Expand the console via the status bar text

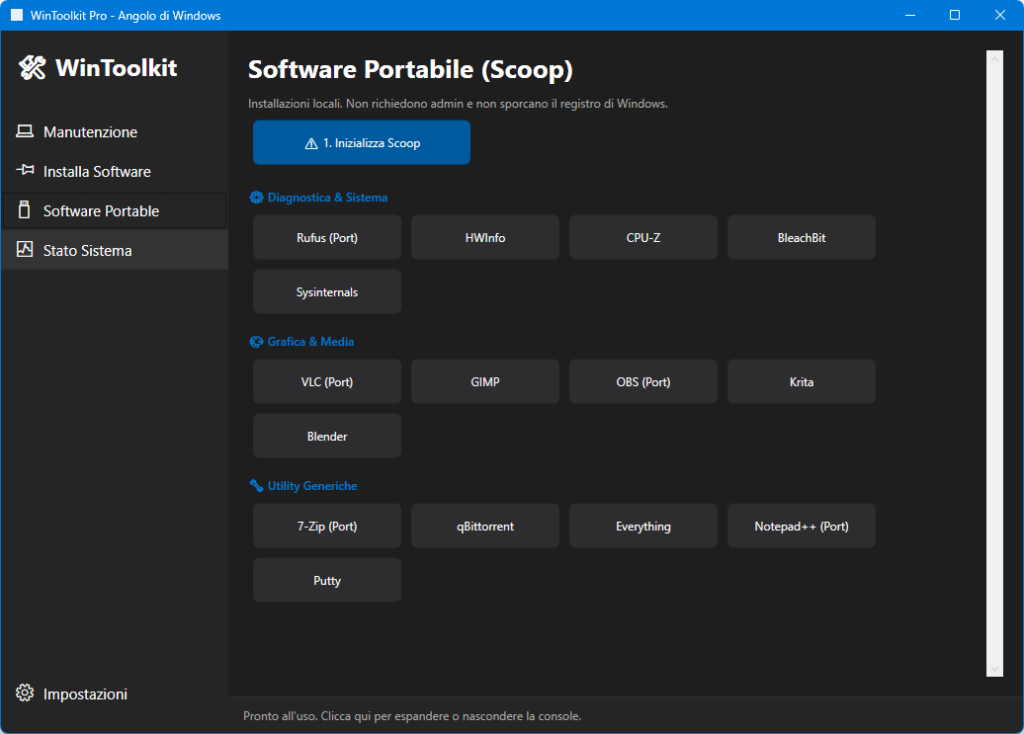[x=412, y=716]
